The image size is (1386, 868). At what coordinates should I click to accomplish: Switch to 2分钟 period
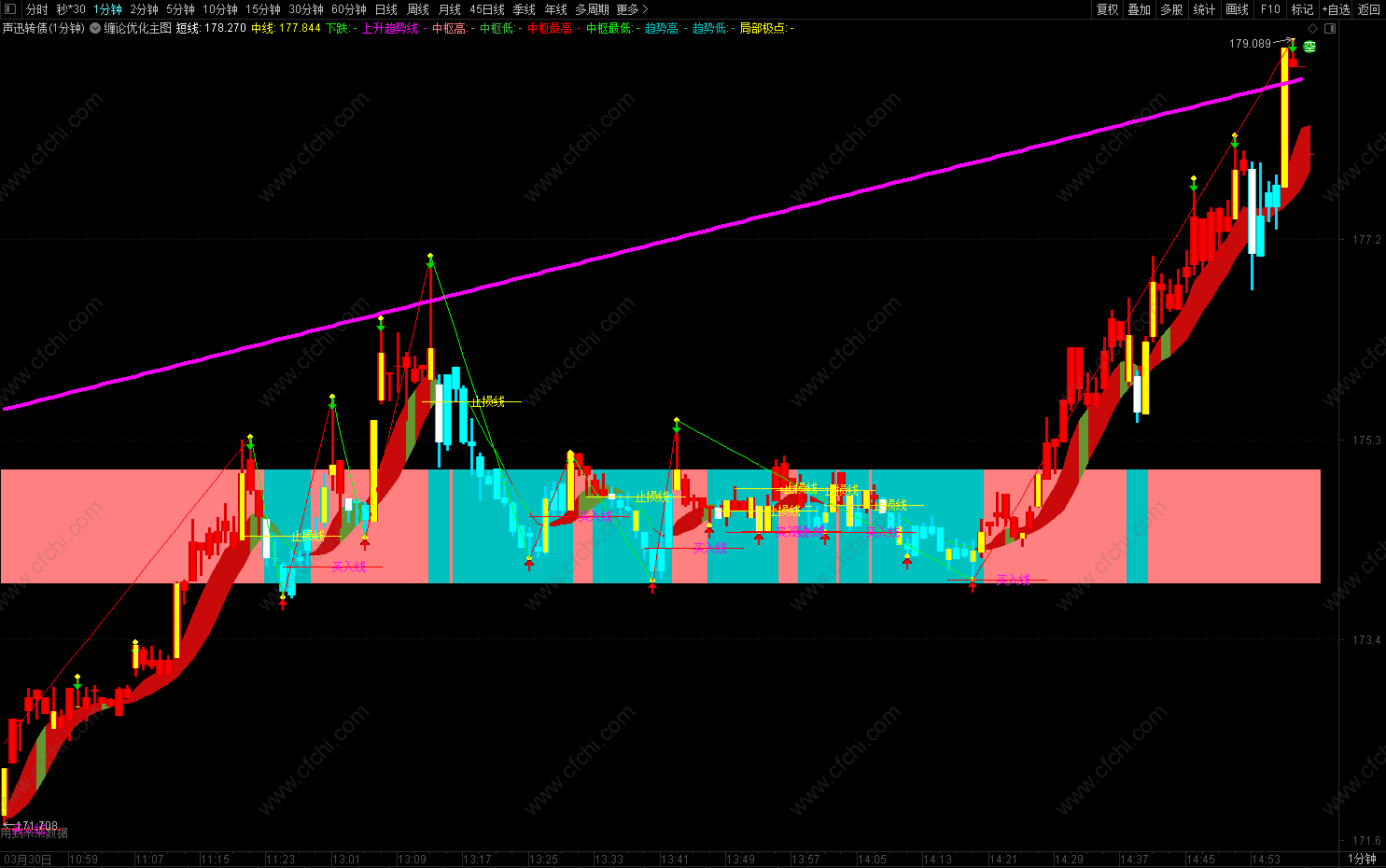[x=144, y=9]
